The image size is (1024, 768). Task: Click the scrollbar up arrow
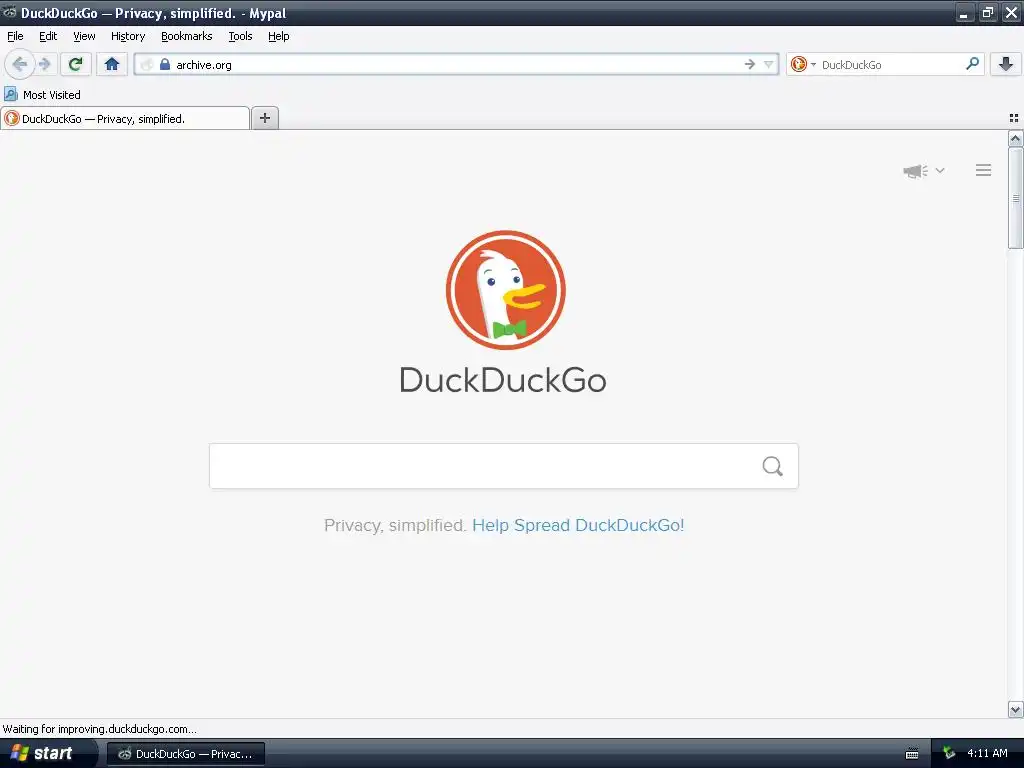tap(1015, 138)
